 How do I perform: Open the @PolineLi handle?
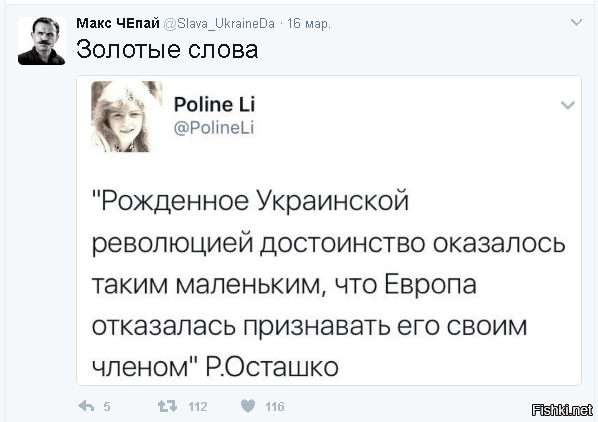pos(214,128)
